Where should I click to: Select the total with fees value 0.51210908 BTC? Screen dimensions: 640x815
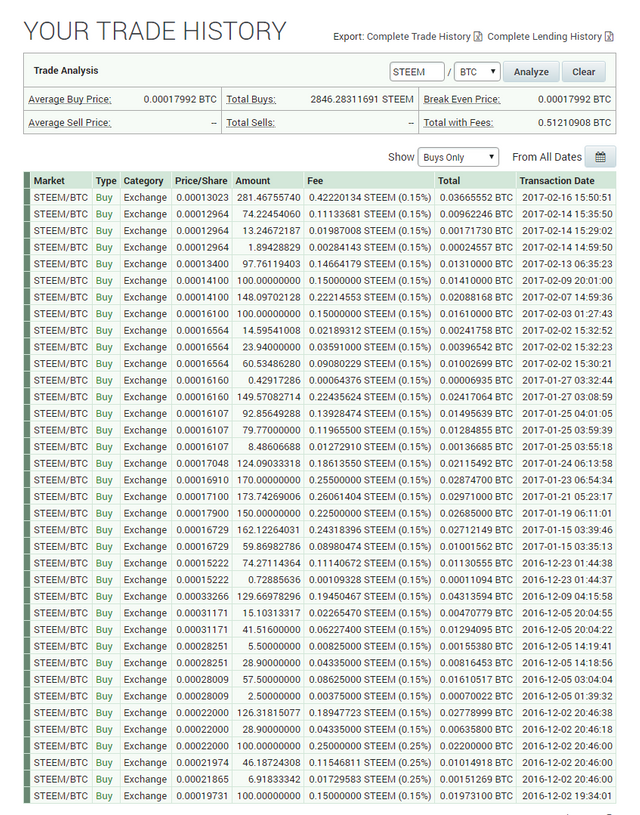[x=574, y=123]
